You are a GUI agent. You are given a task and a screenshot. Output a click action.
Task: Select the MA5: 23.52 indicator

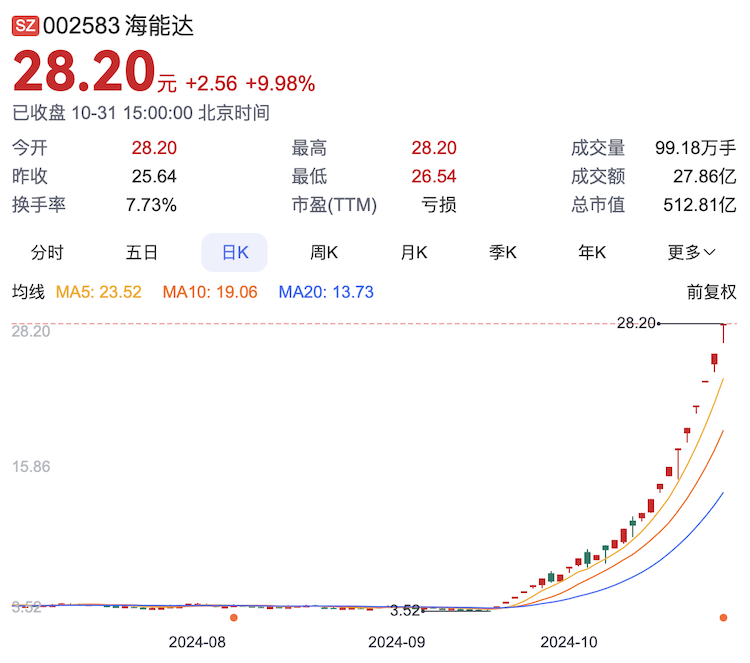99,292
